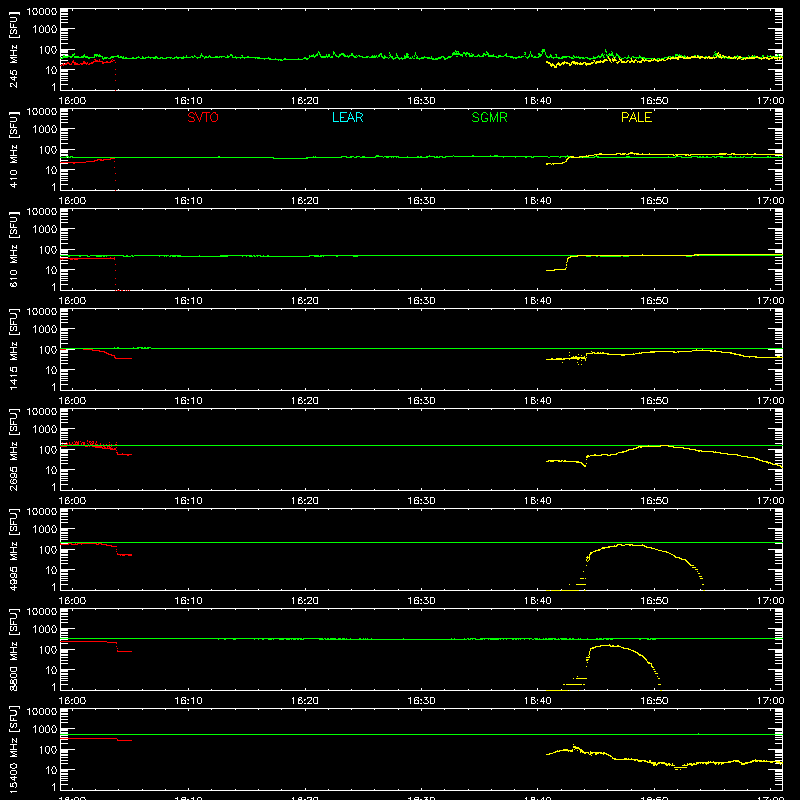The image size is (800, 800).
Task: Select the 15400 MHz [SFU] axis title
Action: tap(13, 749)
